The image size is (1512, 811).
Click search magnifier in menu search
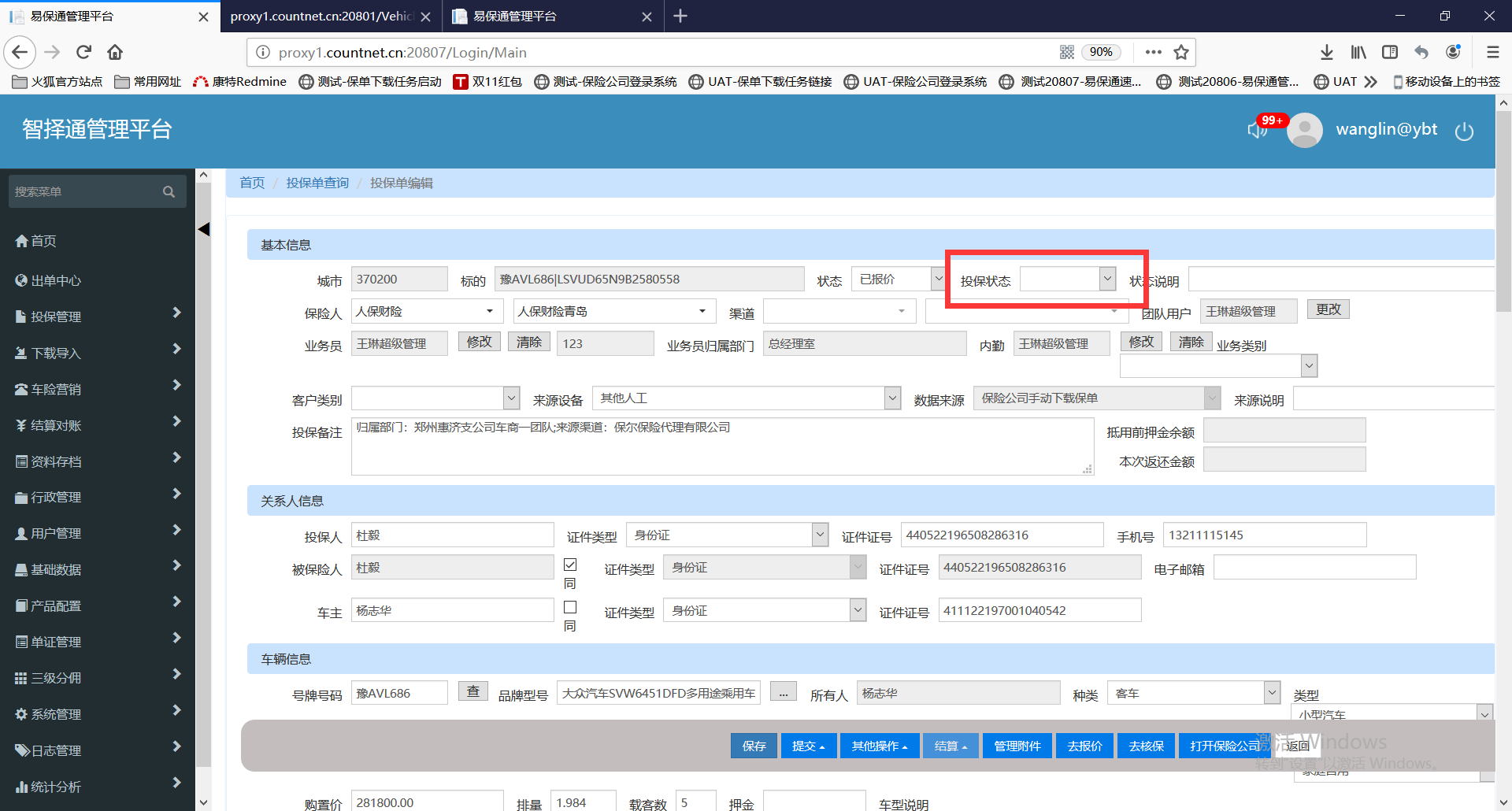pyautogui.click(x=169, y=191)
